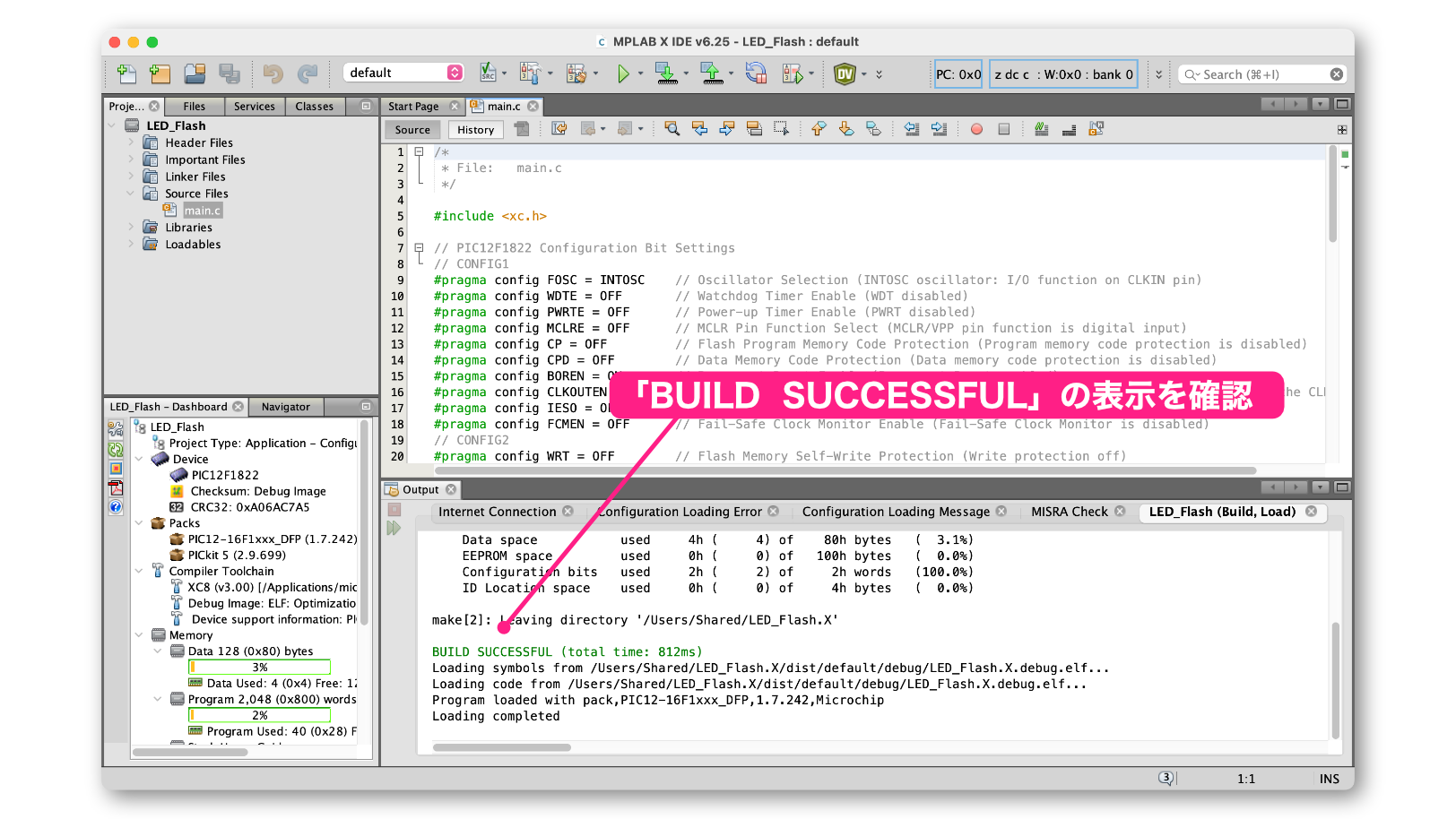This screenshot has height=819, width=1456.
Task: Open the dropdown arrow beside Debug Project
Action: coord(811,74)
